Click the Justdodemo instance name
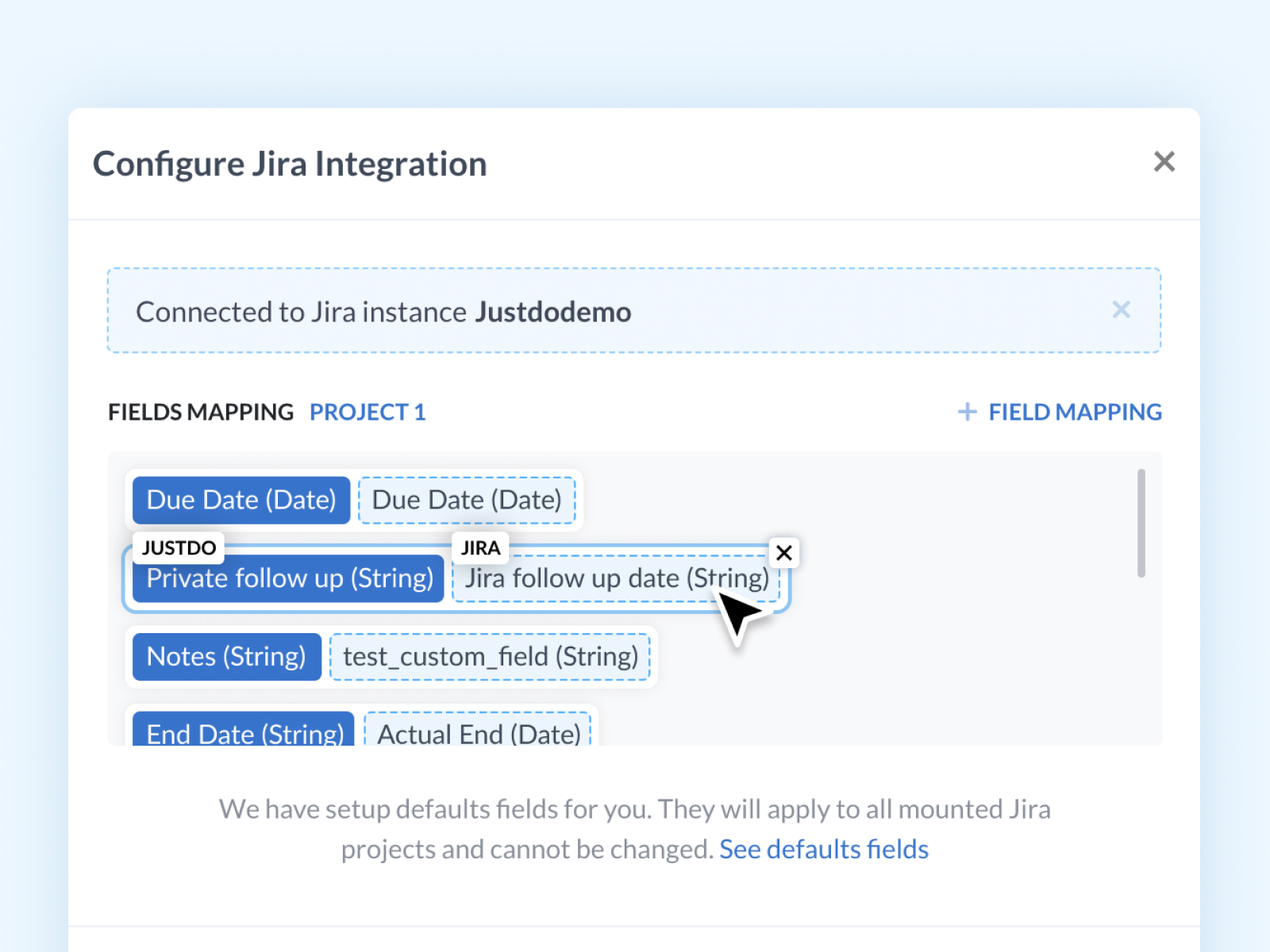This screenshot has width=1270, height=952. pos(552,312)
